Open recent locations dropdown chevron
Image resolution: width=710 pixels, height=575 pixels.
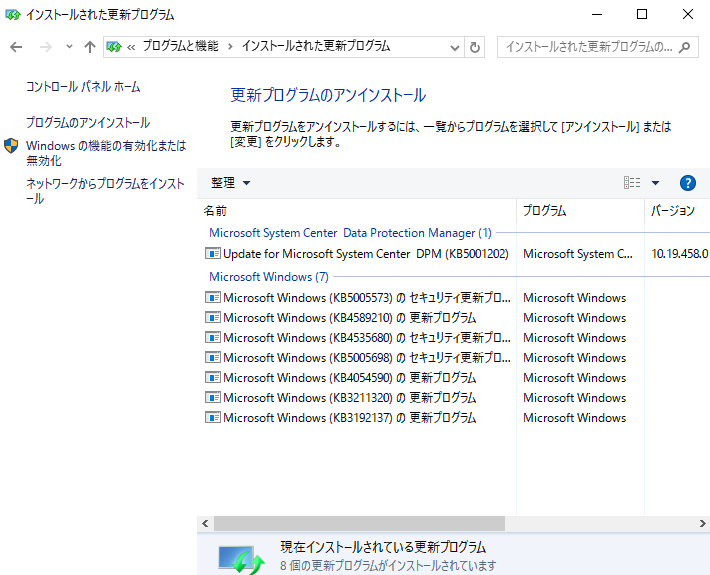click(69, 46)
